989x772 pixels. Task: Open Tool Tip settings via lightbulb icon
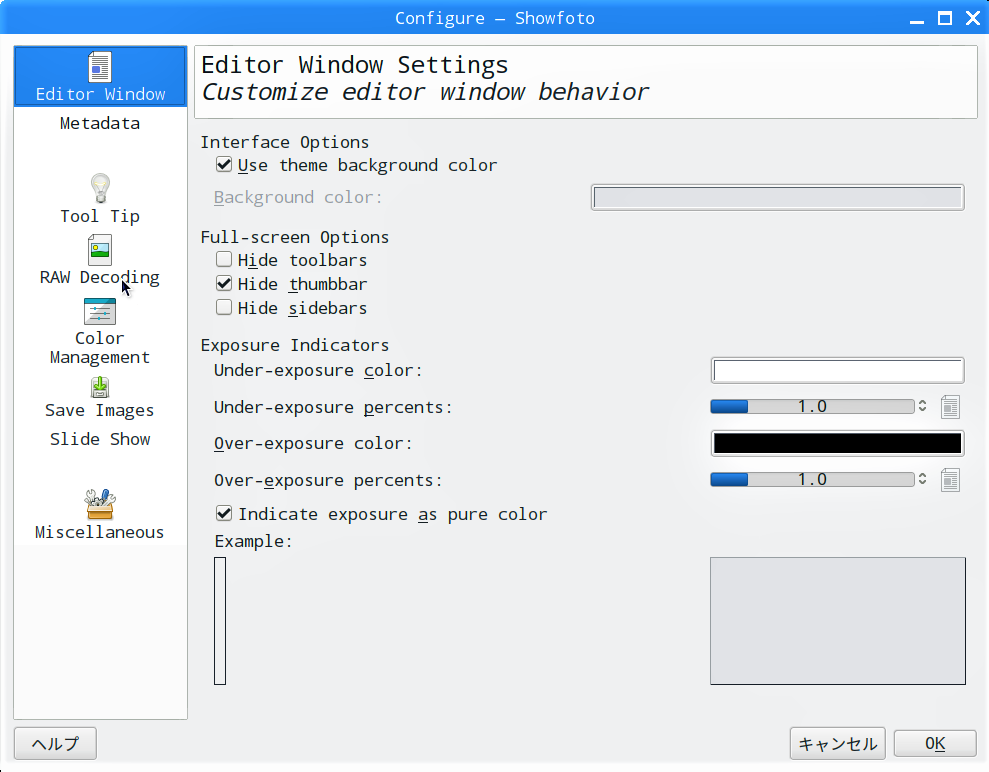coord(100,188)
